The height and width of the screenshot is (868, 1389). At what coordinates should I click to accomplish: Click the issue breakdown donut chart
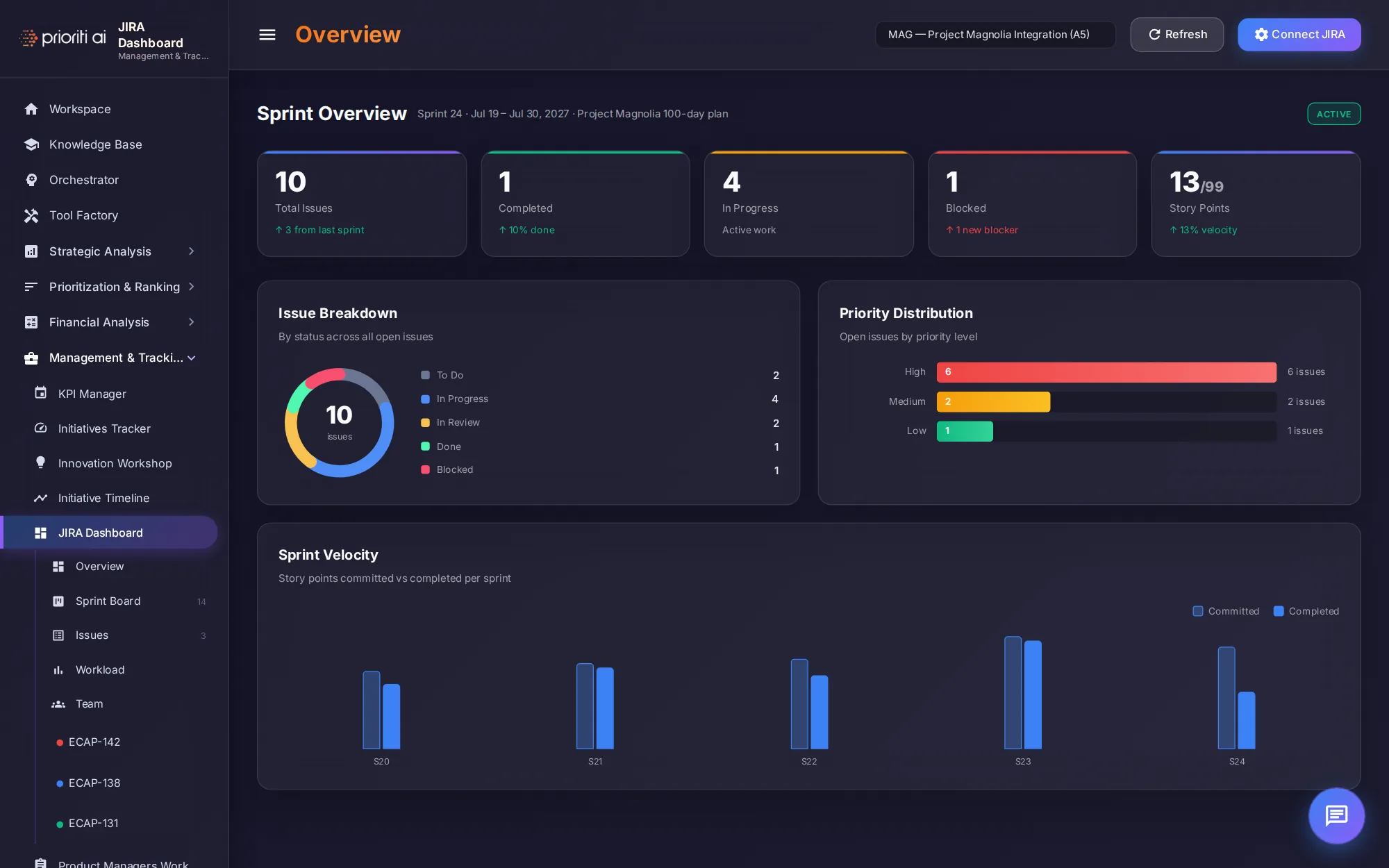pyautogui.click(x=340, y=423)
